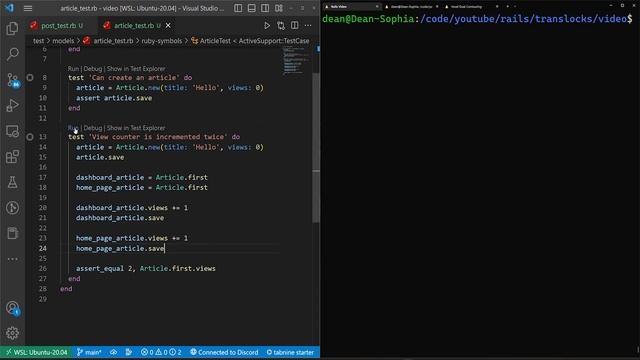Run the Ruby file with play button
Viewport: 640px width, 360px height.
tap(267, 25)
